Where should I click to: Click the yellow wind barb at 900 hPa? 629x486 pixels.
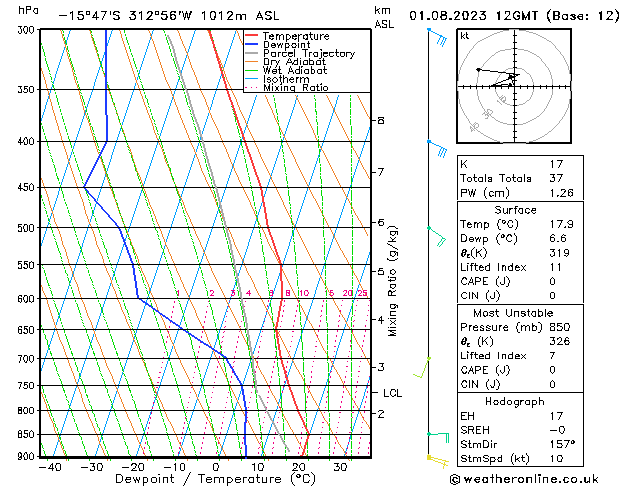(x=437, y=459)
